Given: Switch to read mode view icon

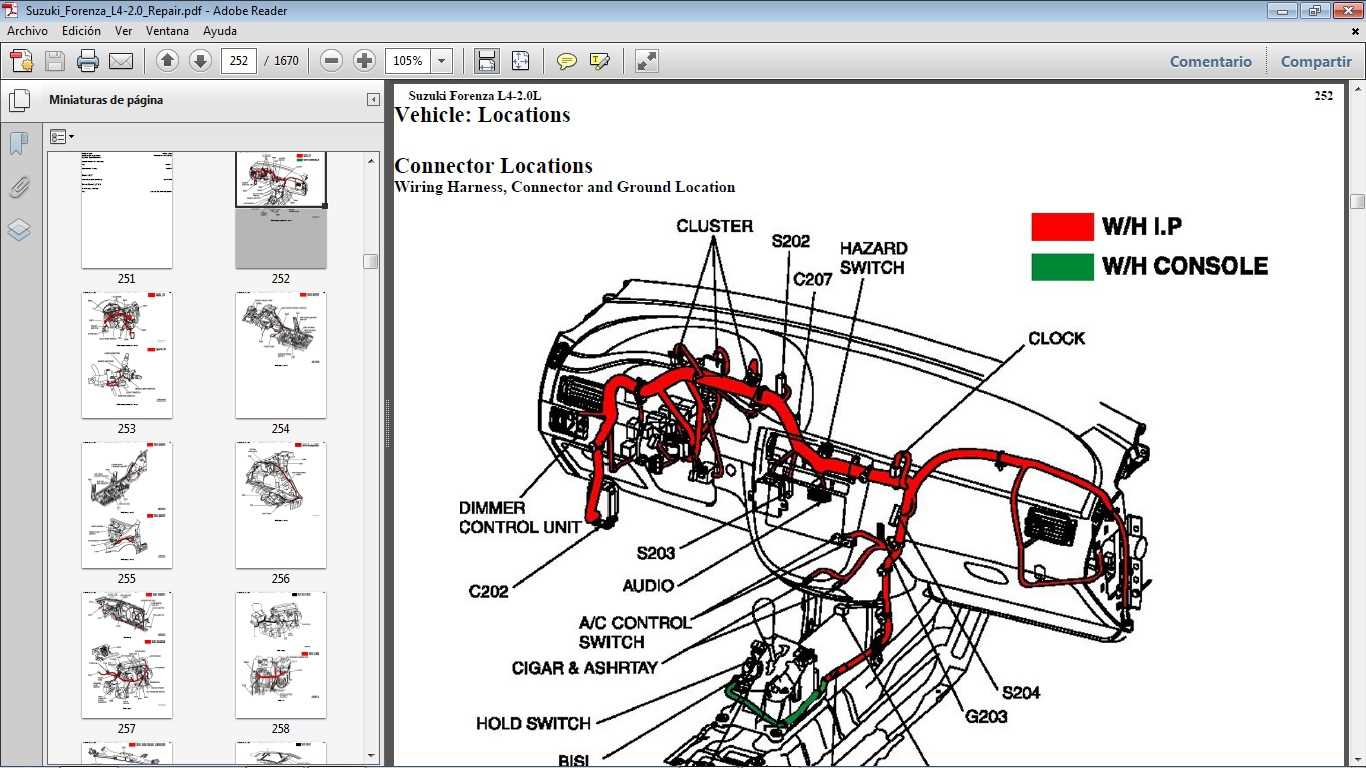Looking at the screenshot, I should (x=647, y=61).
